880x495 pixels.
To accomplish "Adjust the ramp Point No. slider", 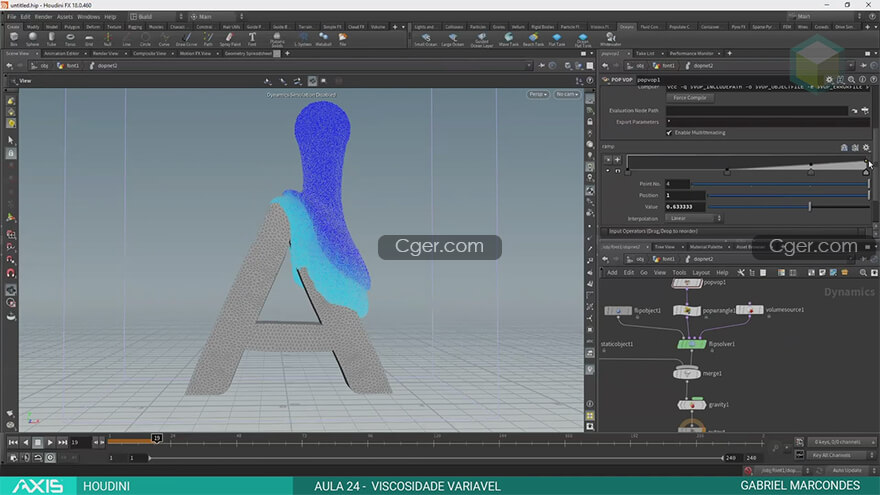I will (x=780, y=184).
